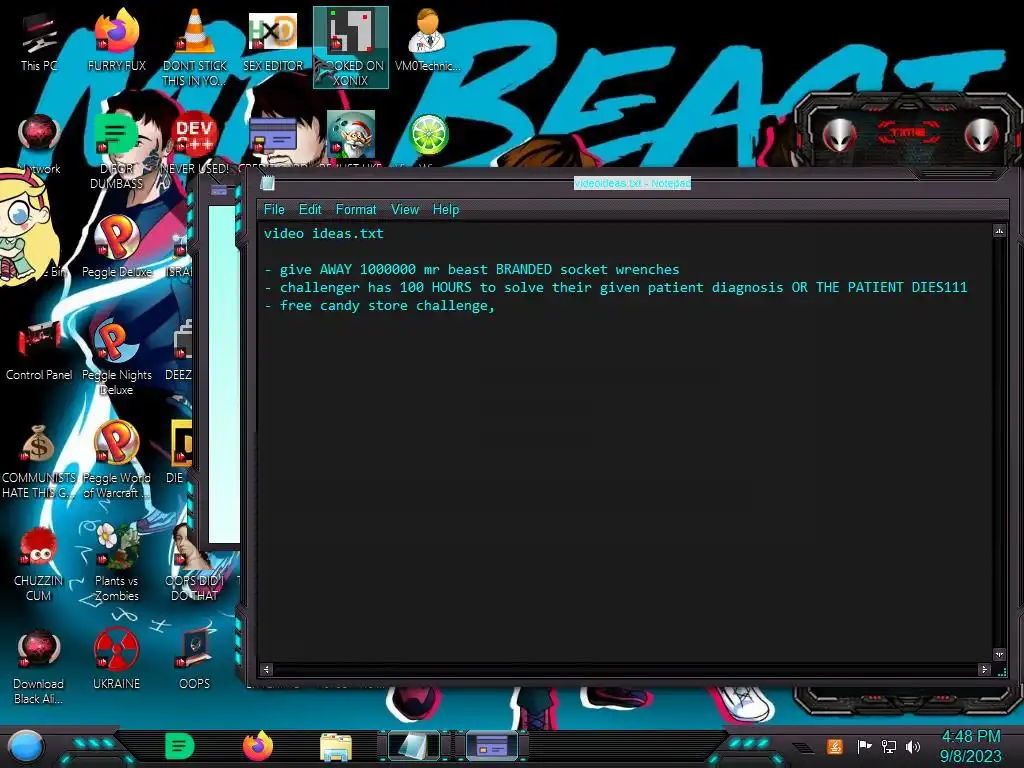The image size is (1024, 768).
Task: Open the VLC cone desktop shortcut
Action: click(195, 47)
